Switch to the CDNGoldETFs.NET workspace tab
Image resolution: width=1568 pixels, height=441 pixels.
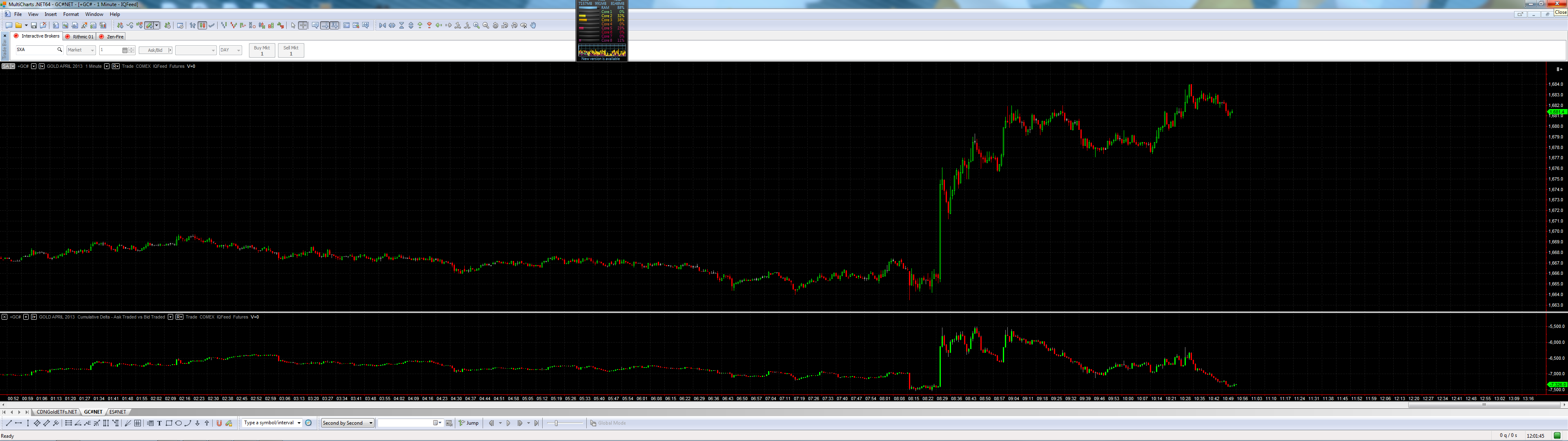point(57,412)
